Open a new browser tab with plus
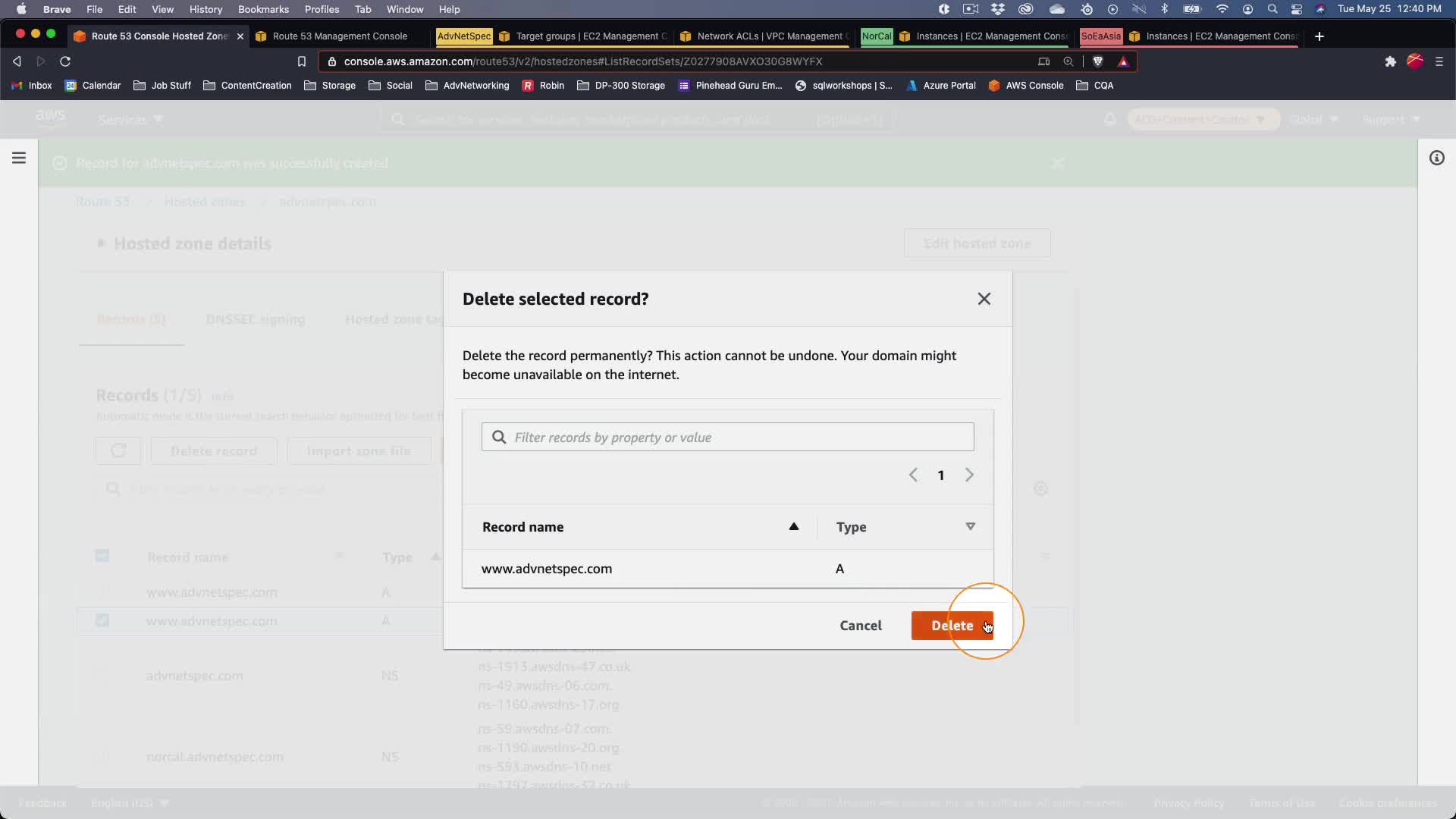Screen dimensions: 1456x819 pyautogui.click(x=1319, y=36)
